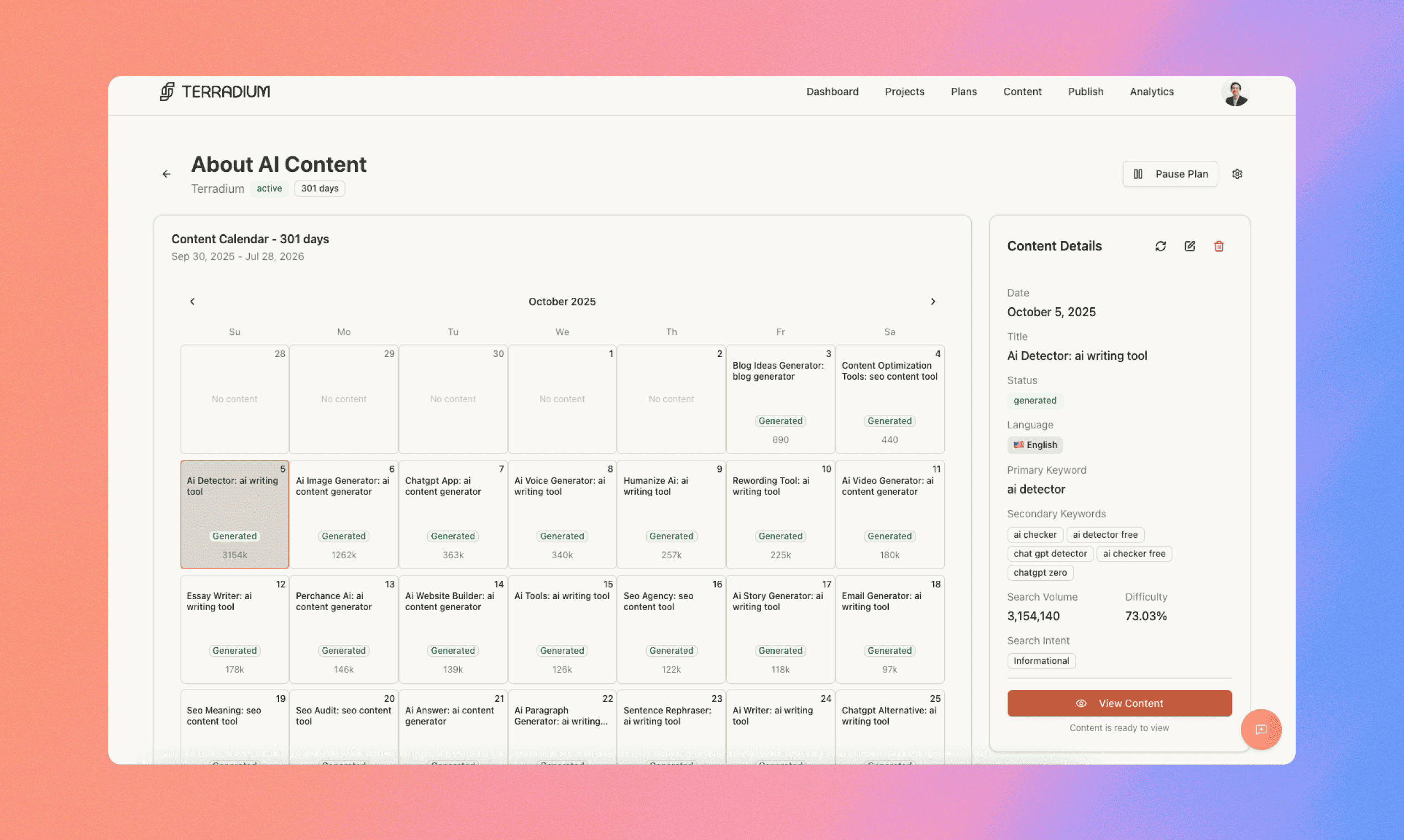Go to the next month with the right chevron
The width and height of the screenshot is (1404, 840).
point(933,301)
